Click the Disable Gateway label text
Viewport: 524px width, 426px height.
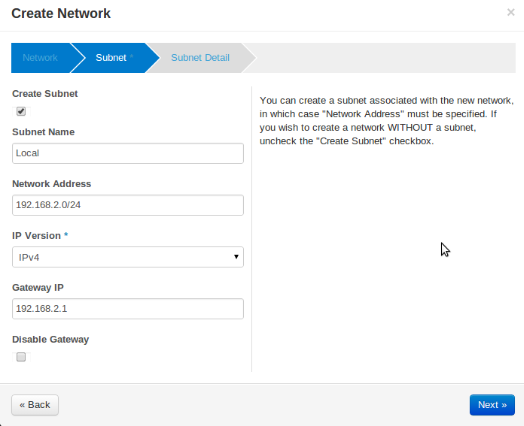(x=50, y=339)
